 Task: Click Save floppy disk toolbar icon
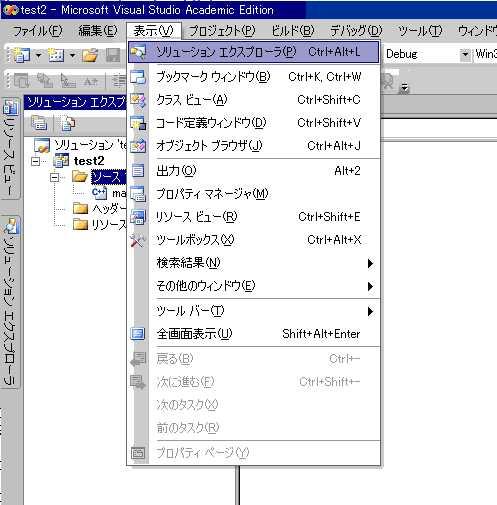point(113,55)
